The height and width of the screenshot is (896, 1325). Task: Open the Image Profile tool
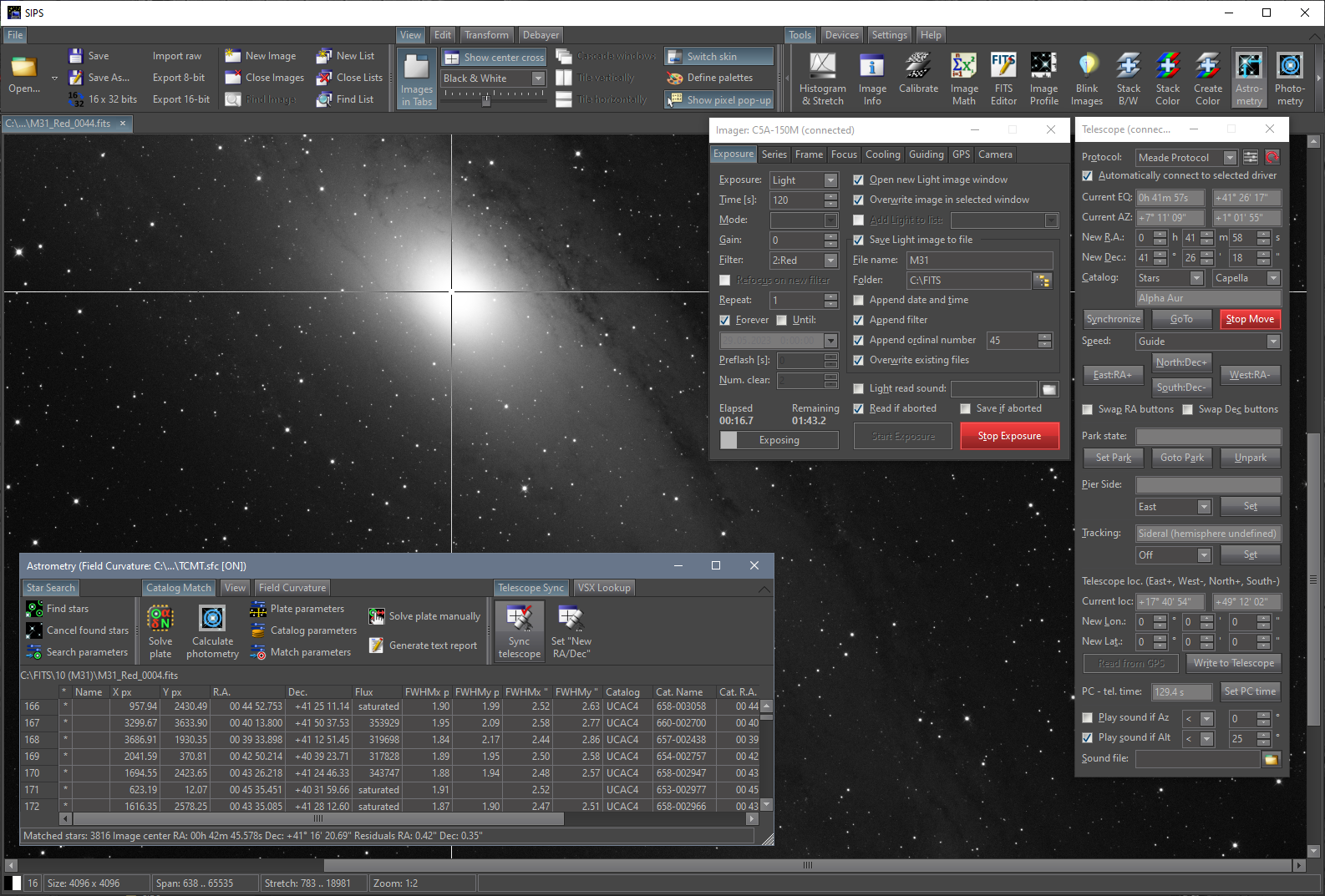coord(1043,78)
